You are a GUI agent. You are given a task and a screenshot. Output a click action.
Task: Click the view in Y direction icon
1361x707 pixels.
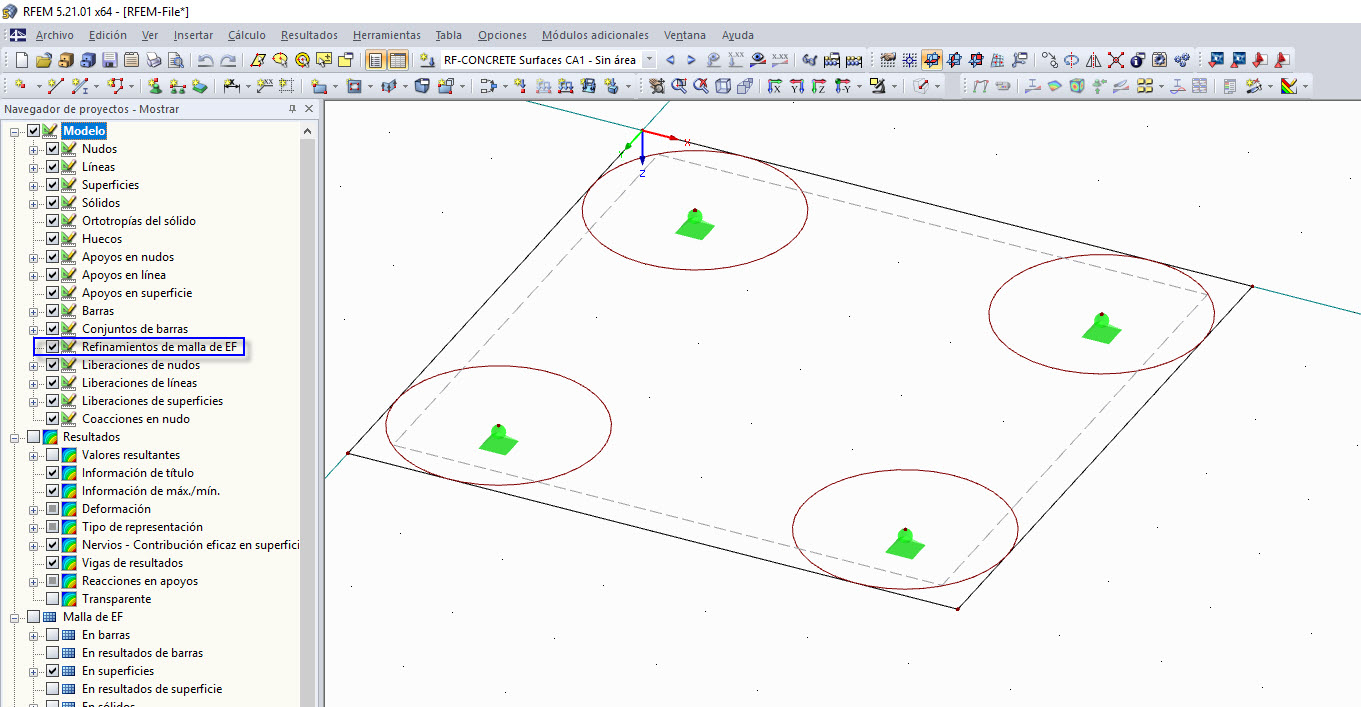coord(796,86)
